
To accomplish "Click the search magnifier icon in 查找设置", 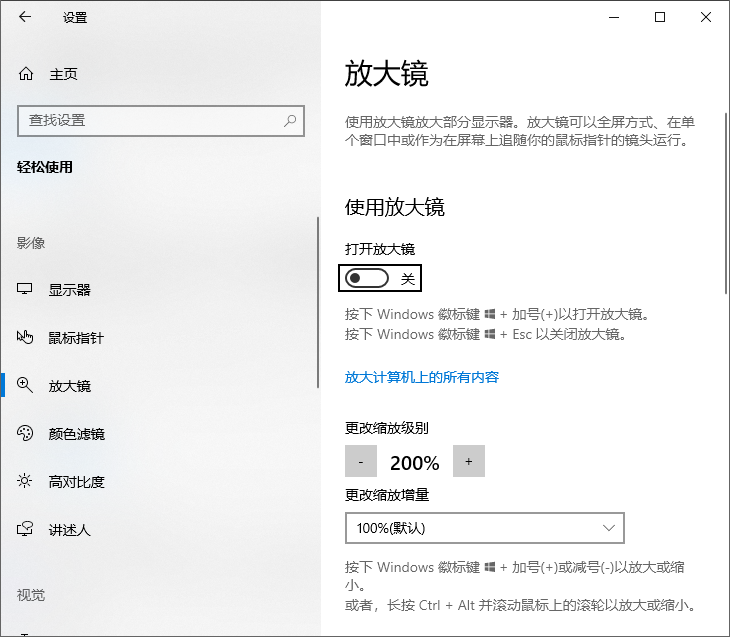I will pos(290,121).
